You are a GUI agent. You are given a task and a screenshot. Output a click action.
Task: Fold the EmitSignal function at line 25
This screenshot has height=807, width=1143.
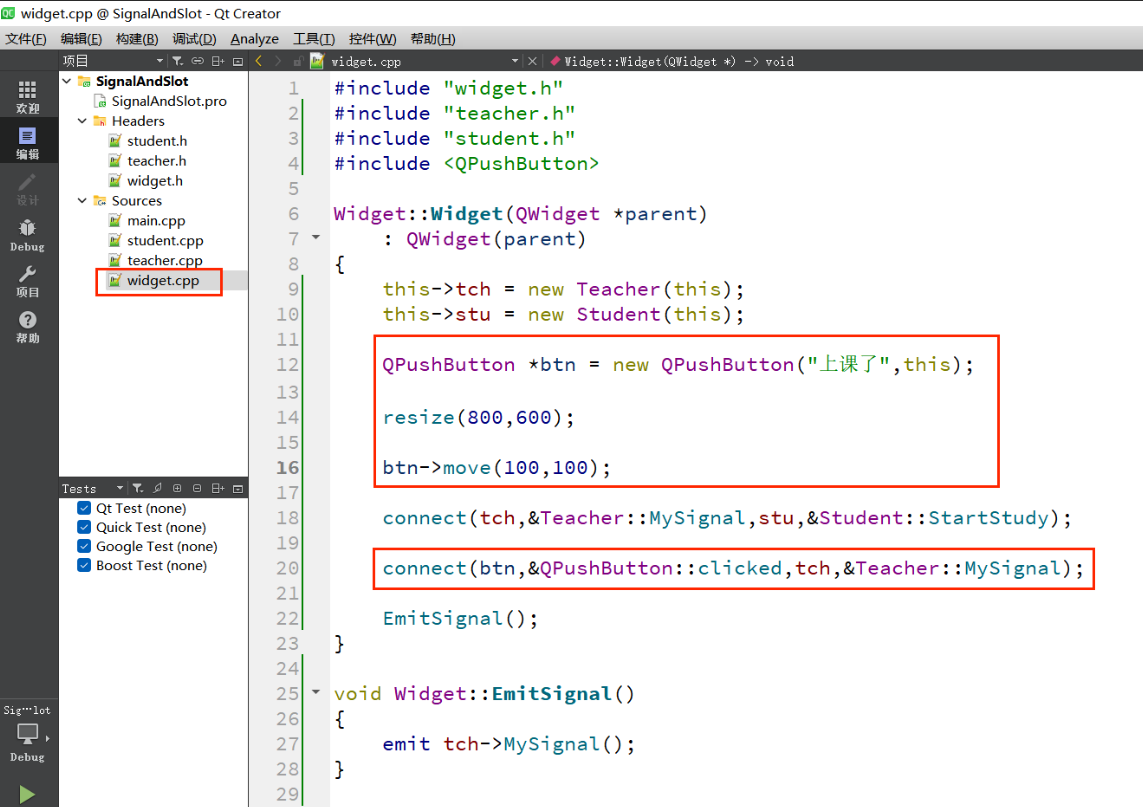(x=316, y=692)
